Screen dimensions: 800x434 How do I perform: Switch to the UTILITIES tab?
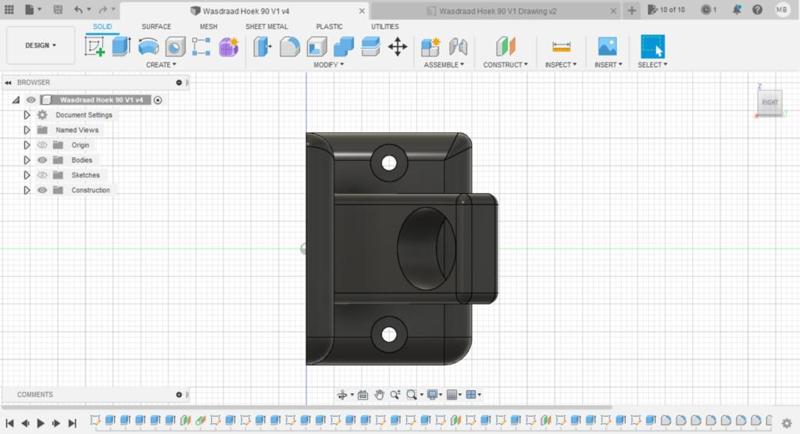point(385,27)
